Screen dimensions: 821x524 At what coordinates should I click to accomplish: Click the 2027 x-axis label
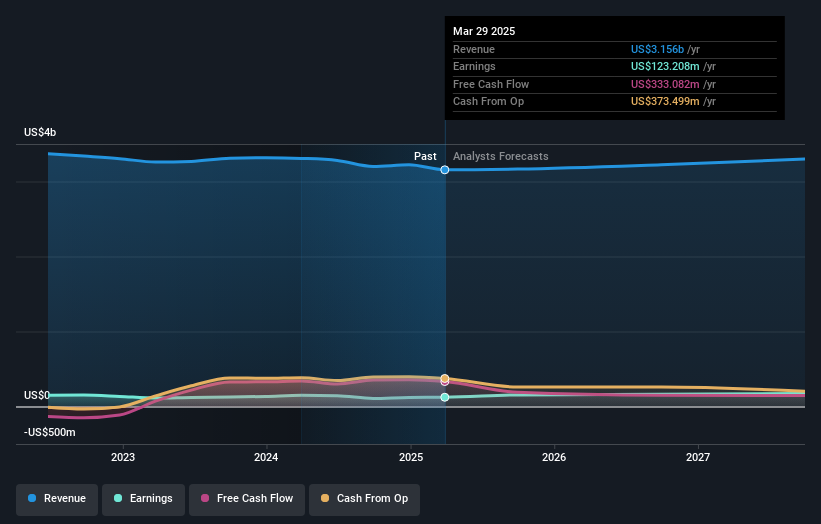click(x=698, y=457)
